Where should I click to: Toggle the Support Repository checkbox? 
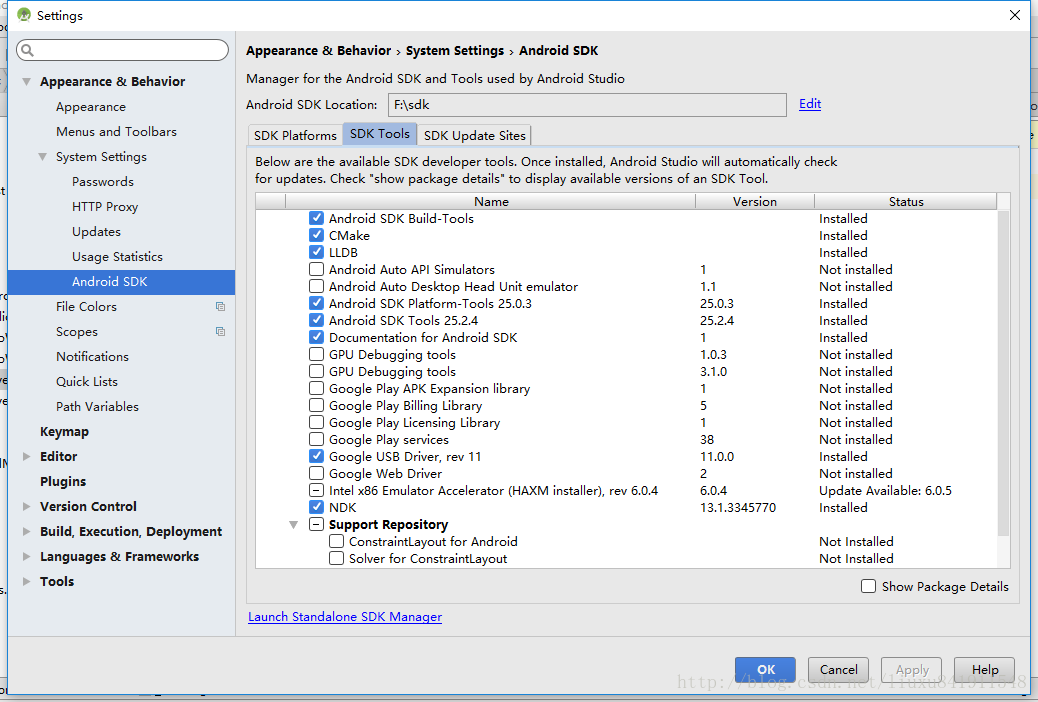coord(316,525)
